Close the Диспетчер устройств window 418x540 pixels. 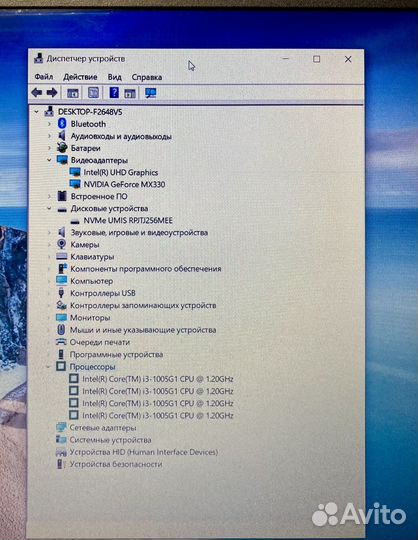click(x=348, y=59)
